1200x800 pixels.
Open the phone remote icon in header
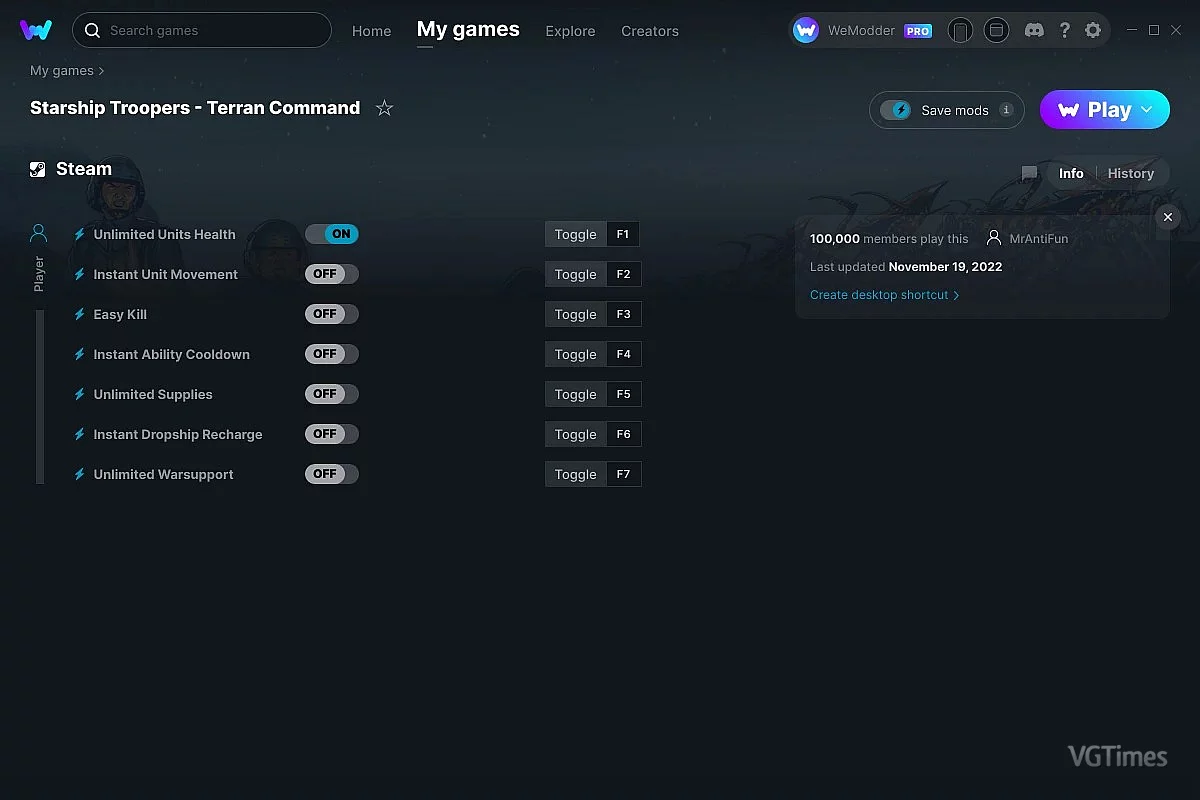[x=960, y=31]
